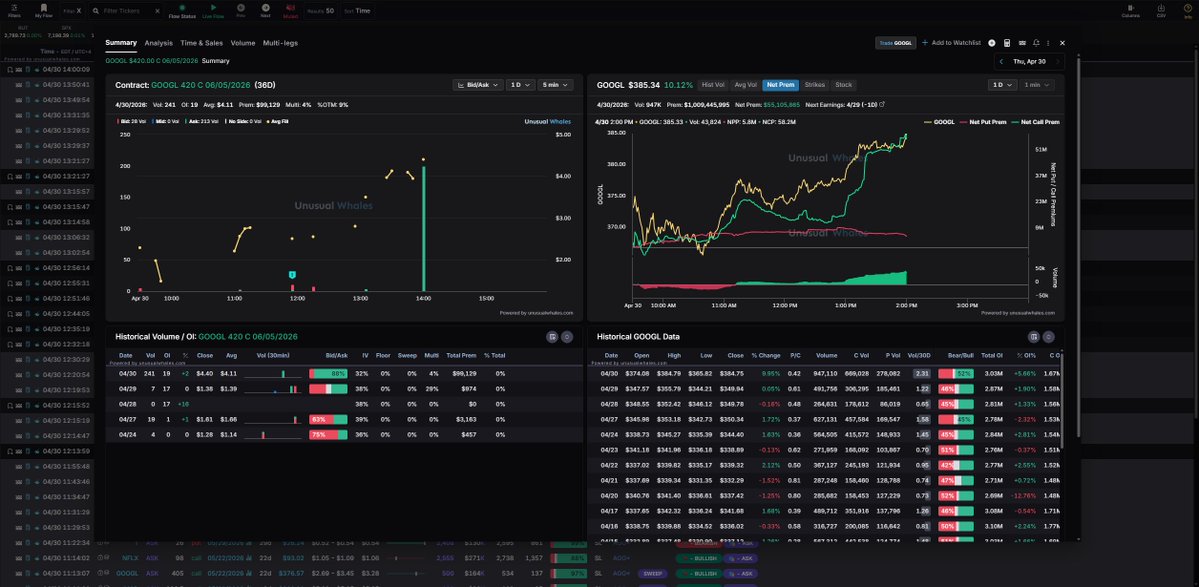1199x587 pixels.
Task: Click the 75% Bid/Ask bar for 04/24
Action: [x=328, y=435]
